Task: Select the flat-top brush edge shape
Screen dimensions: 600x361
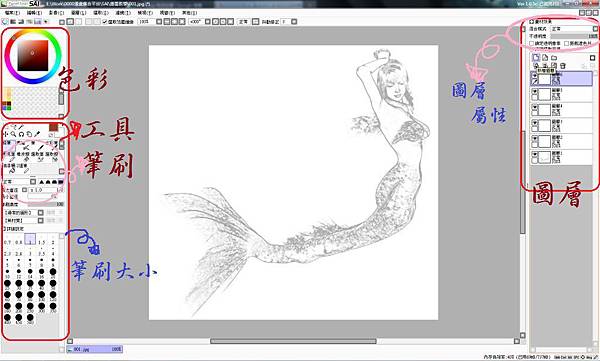Action: [x=60, y=181]
